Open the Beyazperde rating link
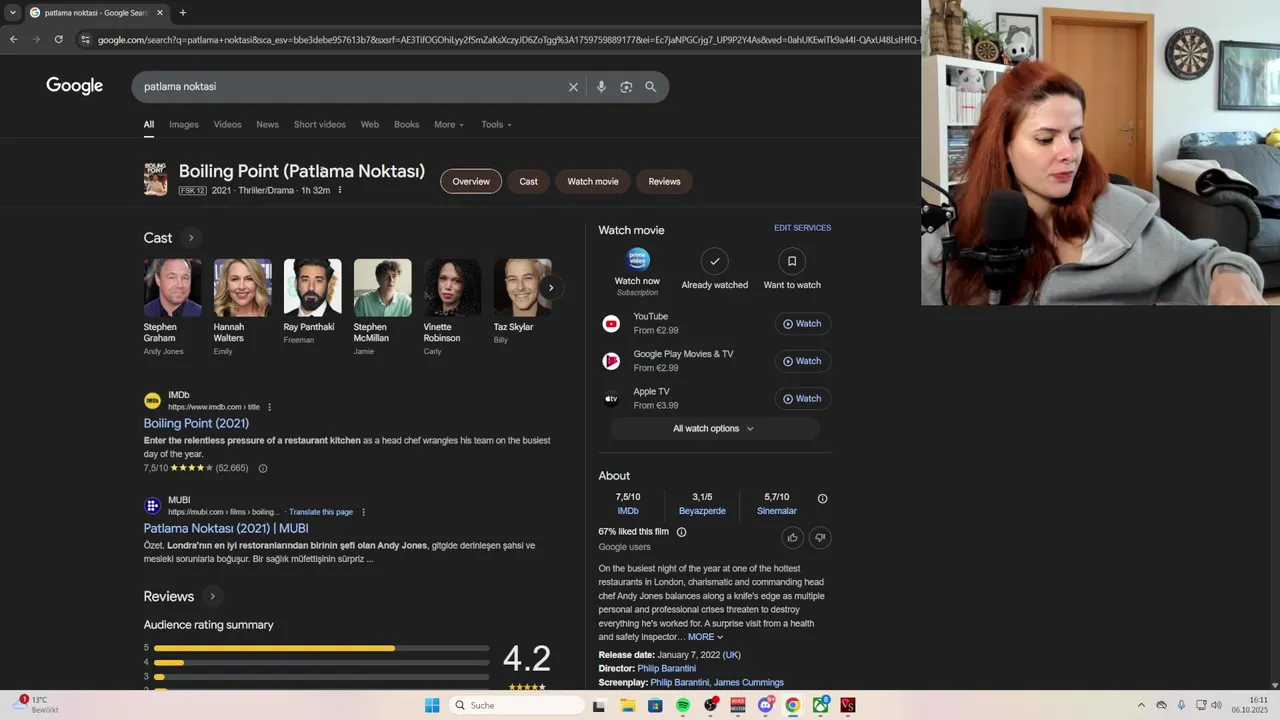This screenshot has height=720, width=1280. click(x=702, y=511)
